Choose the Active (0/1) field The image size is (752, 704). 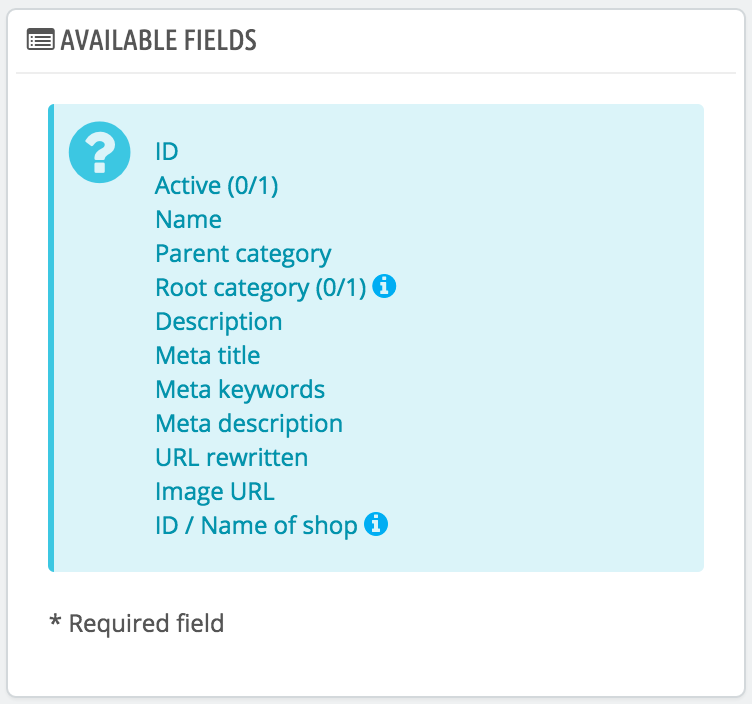pyautogui.click(x=217, y=186)
